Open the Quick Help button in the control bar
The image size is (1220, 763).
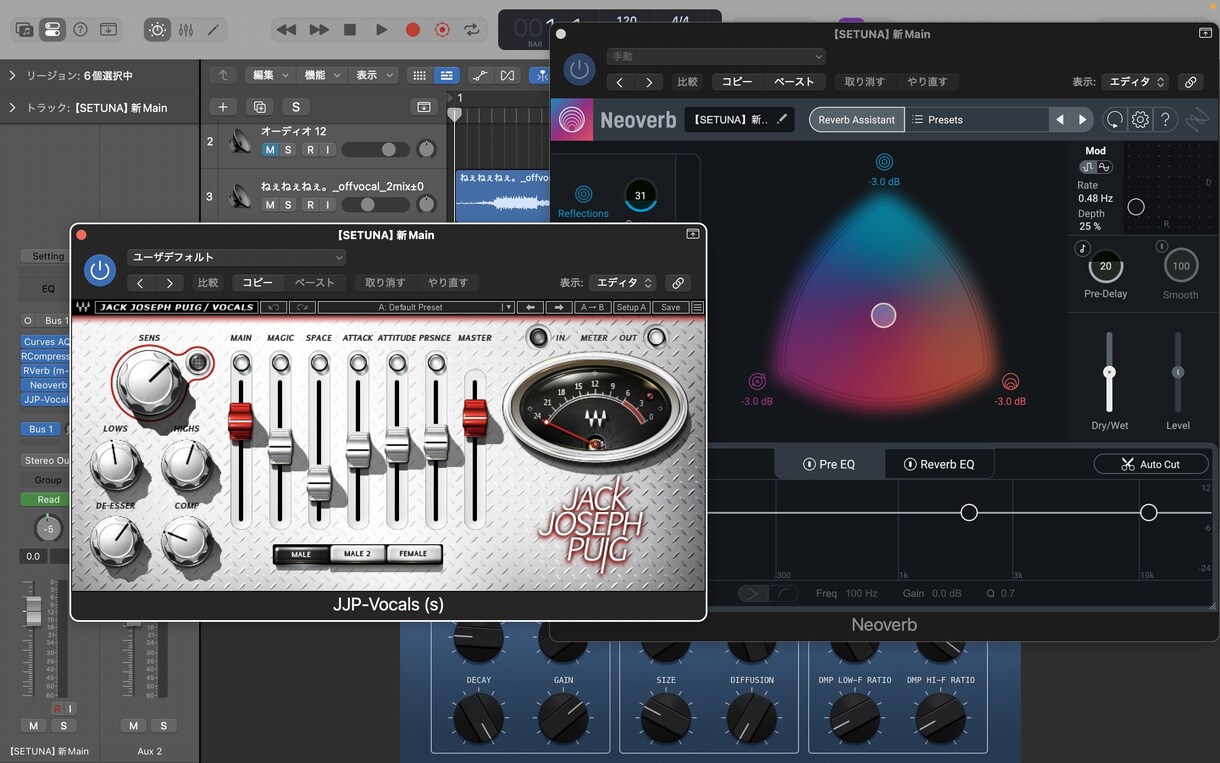[81, 30]
